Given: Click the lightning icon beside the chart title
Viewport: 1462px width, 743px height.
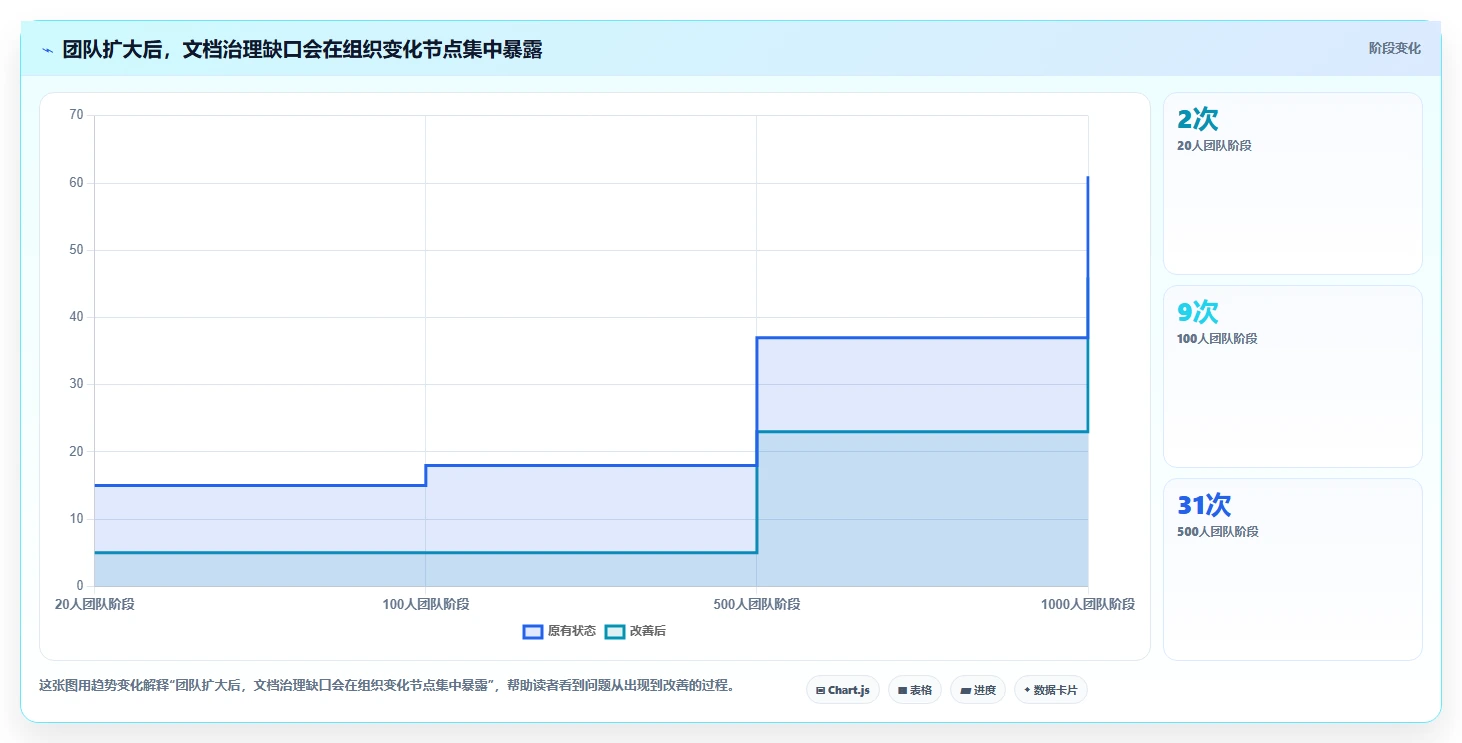Looking at the screenshot, I should [x=47, y=50].
